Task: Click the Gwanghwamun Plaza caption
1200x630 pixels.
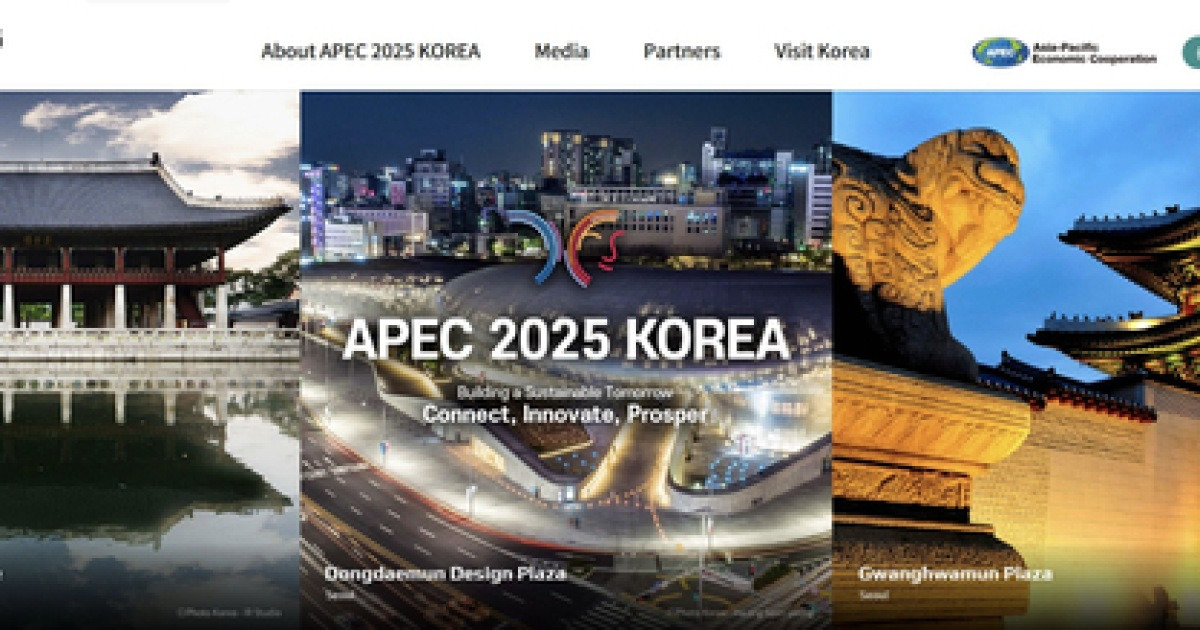Action: point(956,574)
